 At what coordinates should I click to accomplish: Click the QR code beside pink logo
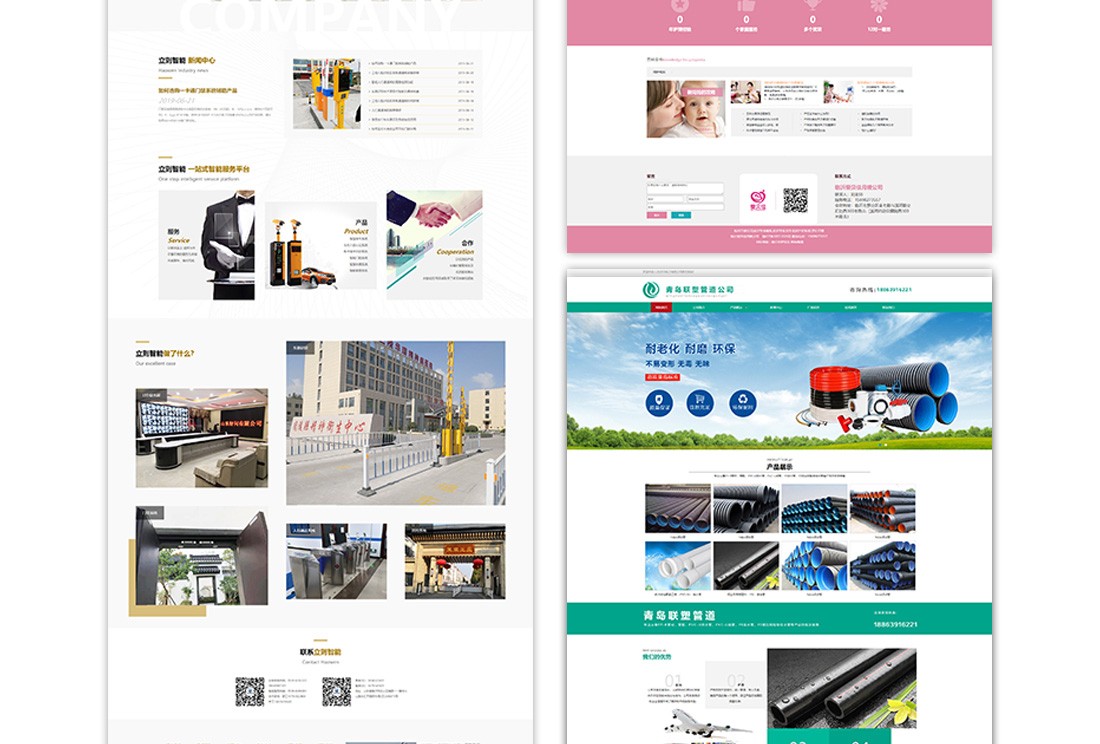coord(795,200)
